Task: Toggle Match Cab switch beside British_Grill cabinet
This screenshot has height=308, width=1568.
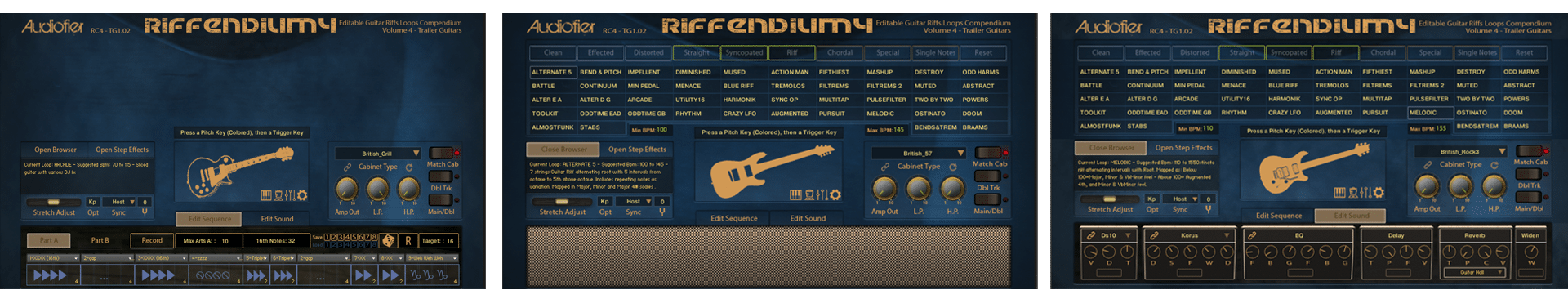Action: tap(440, 153)
